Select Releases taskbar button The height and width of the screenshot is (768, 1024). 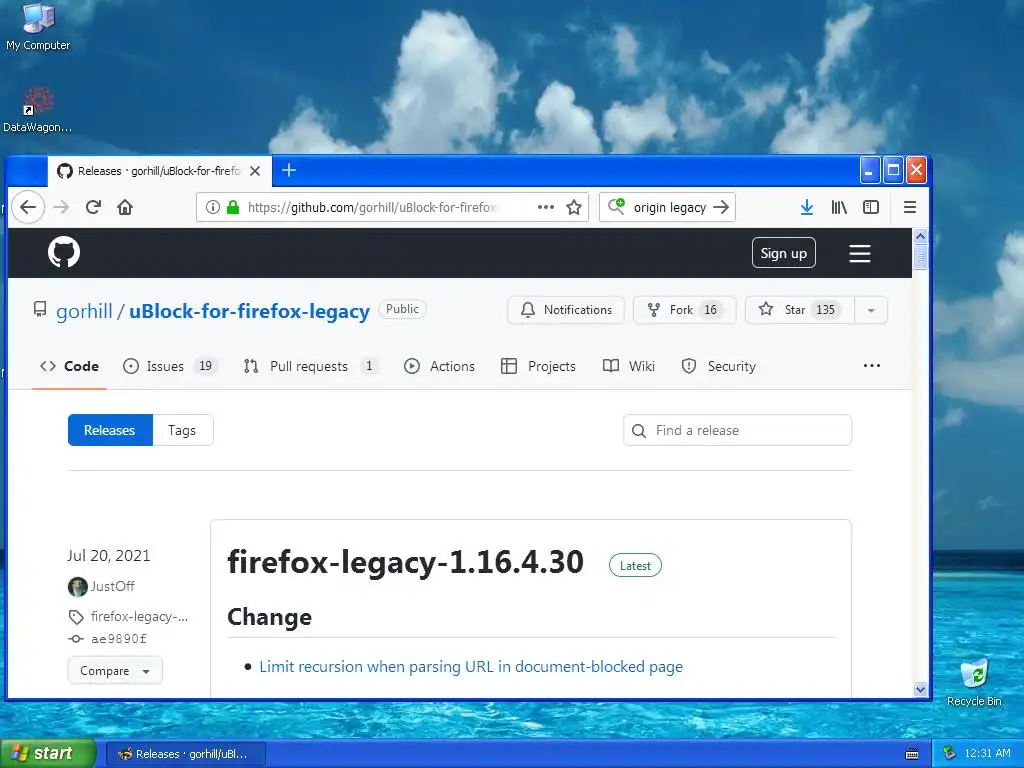tap(185, 754)
